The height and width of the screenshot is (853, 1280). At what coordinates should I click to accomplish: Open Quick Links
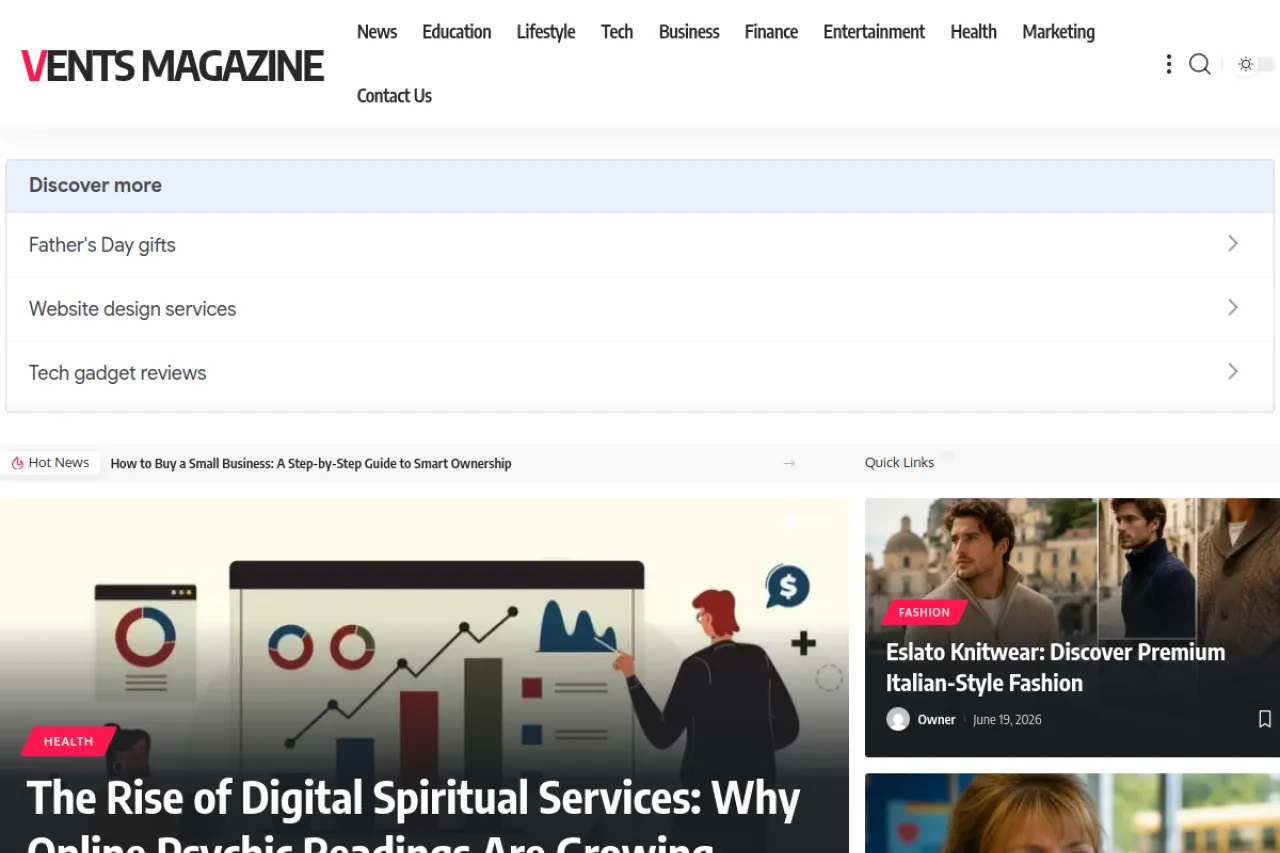[899, 462]
